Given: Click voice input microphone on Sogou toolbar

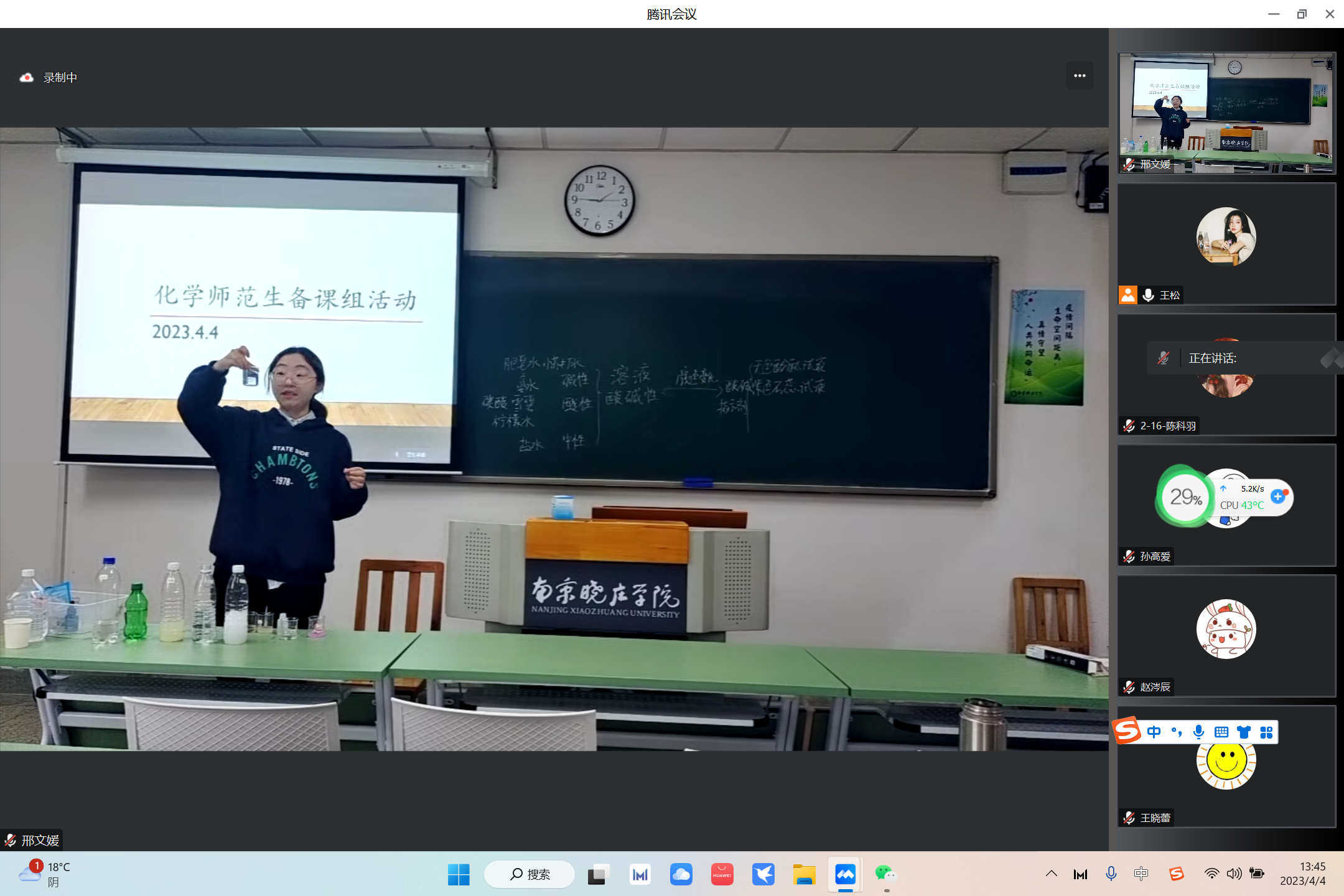Looking at the screenshot, I should click(x=1198, y=732).
